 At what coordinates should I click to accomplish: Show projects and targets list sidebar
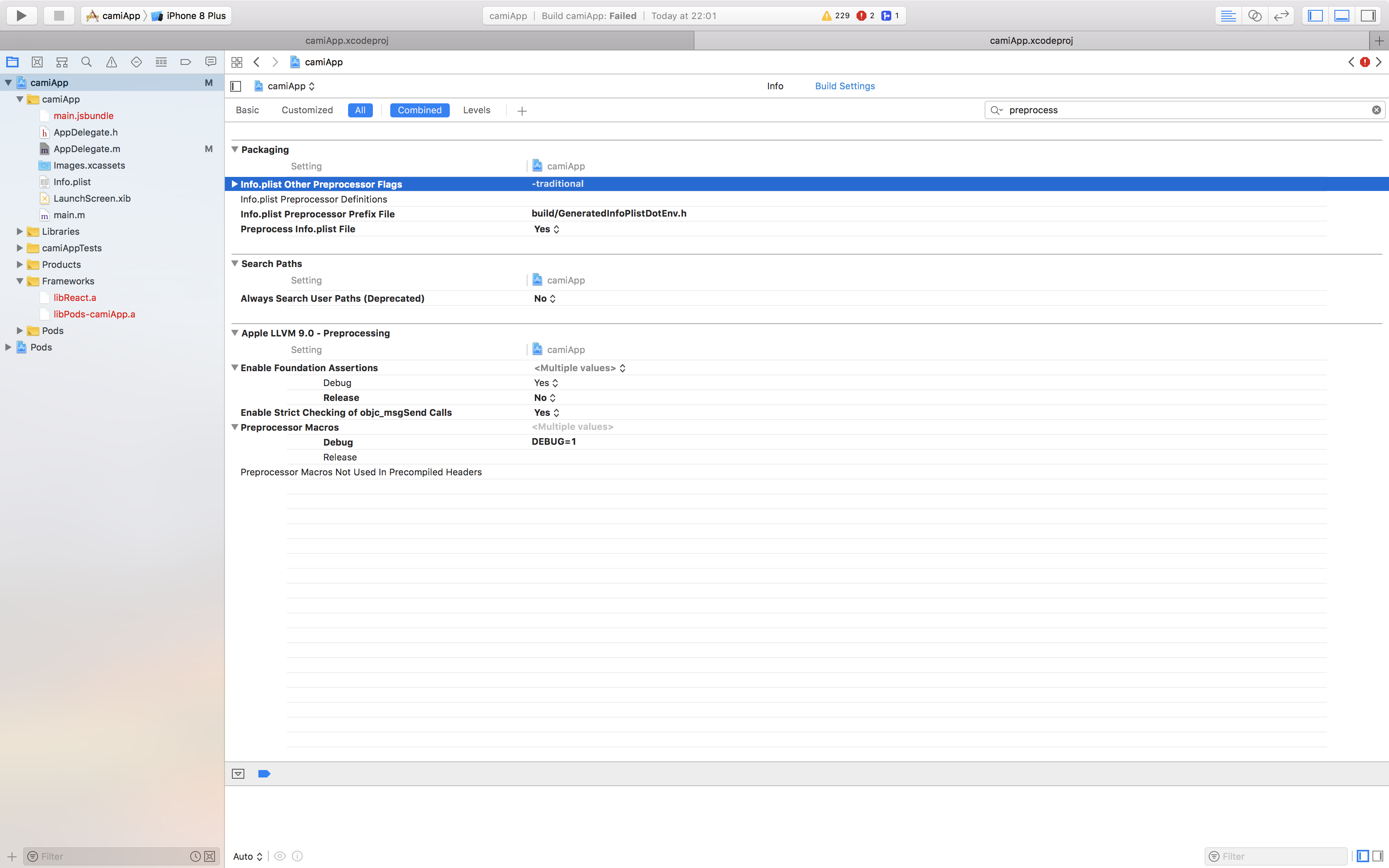pyautogui.click(x=235, y=86)
